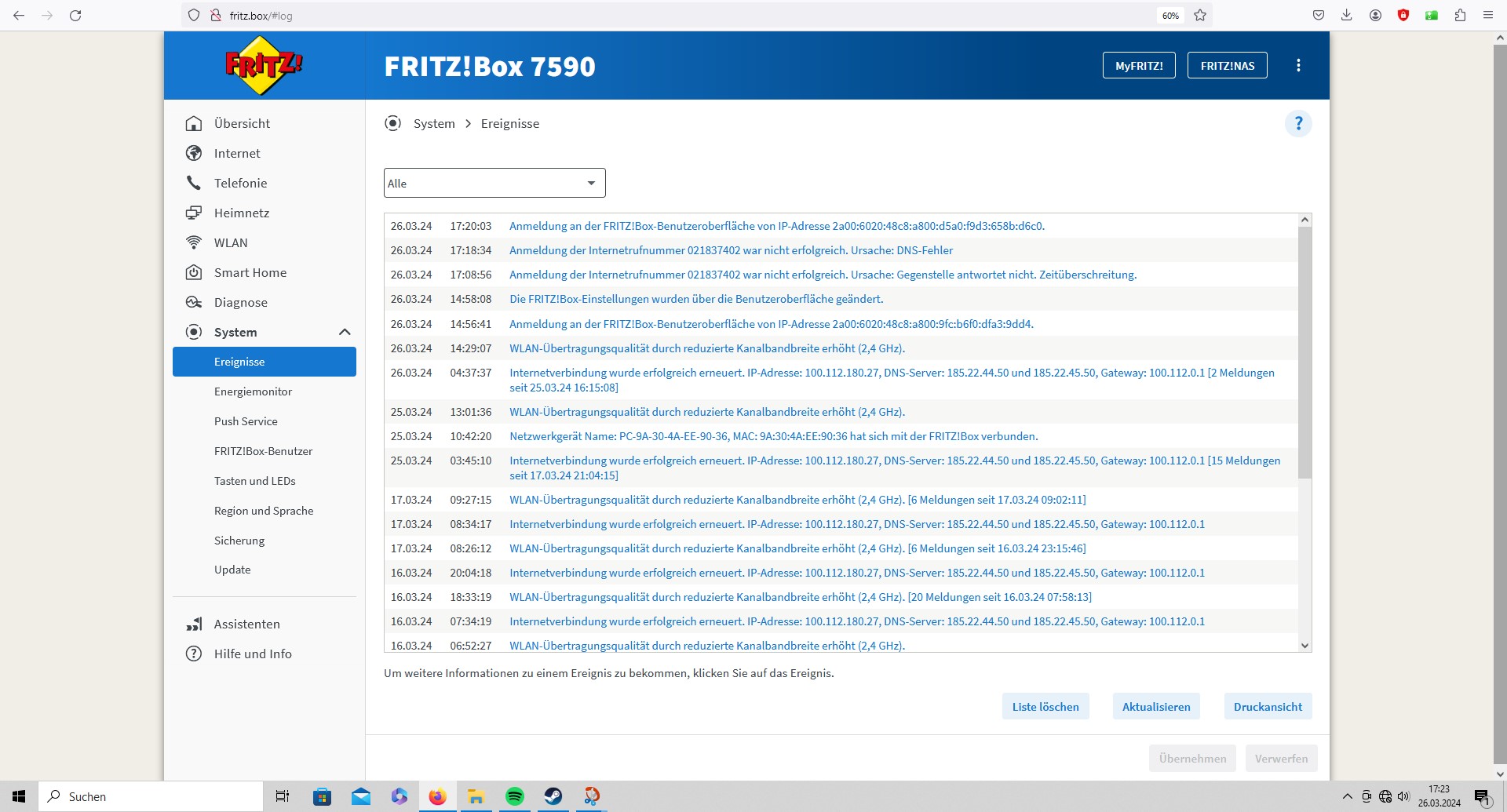Image resolution: width=1507 pixels, height=812 pixels.
Task: Open the three-dot menu in header
Action: point(1298,66)
